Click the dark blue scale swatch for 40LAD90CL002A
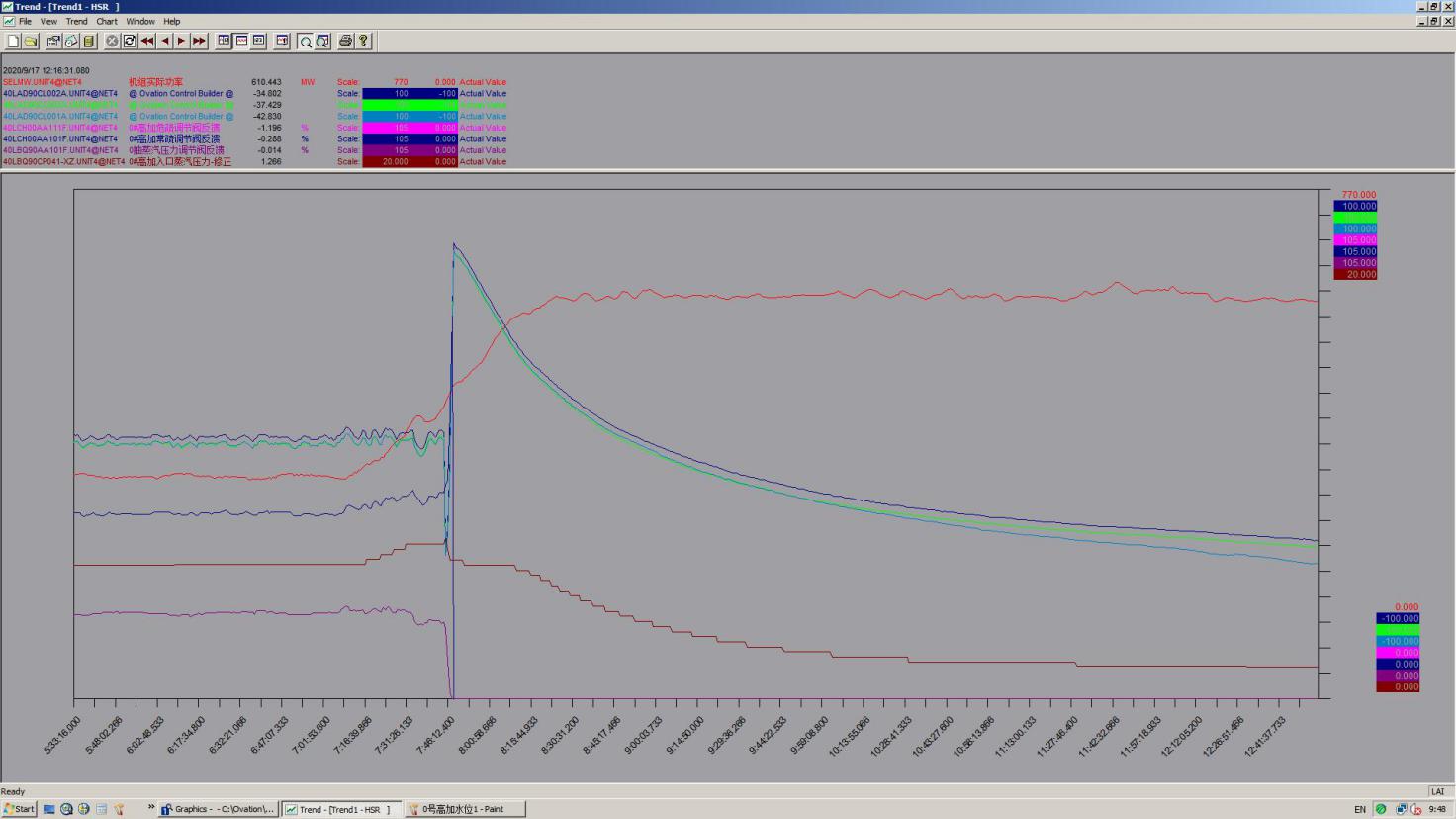The image size is (1456, 819). (x=409, y=93)
